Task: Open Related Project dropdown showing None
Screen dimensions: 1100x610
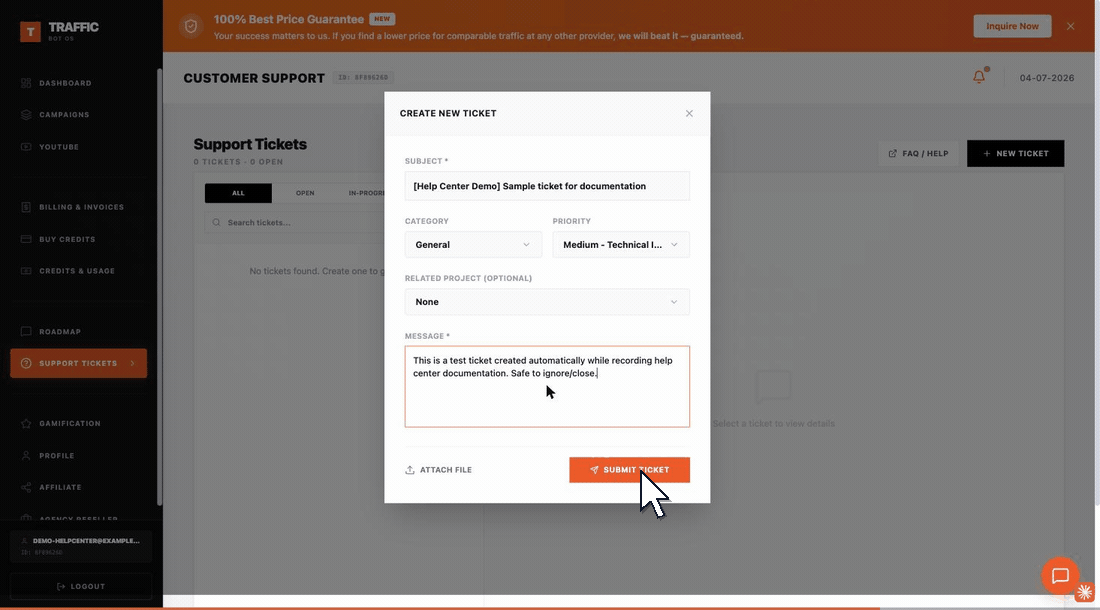Action: [x=547, y=302]
